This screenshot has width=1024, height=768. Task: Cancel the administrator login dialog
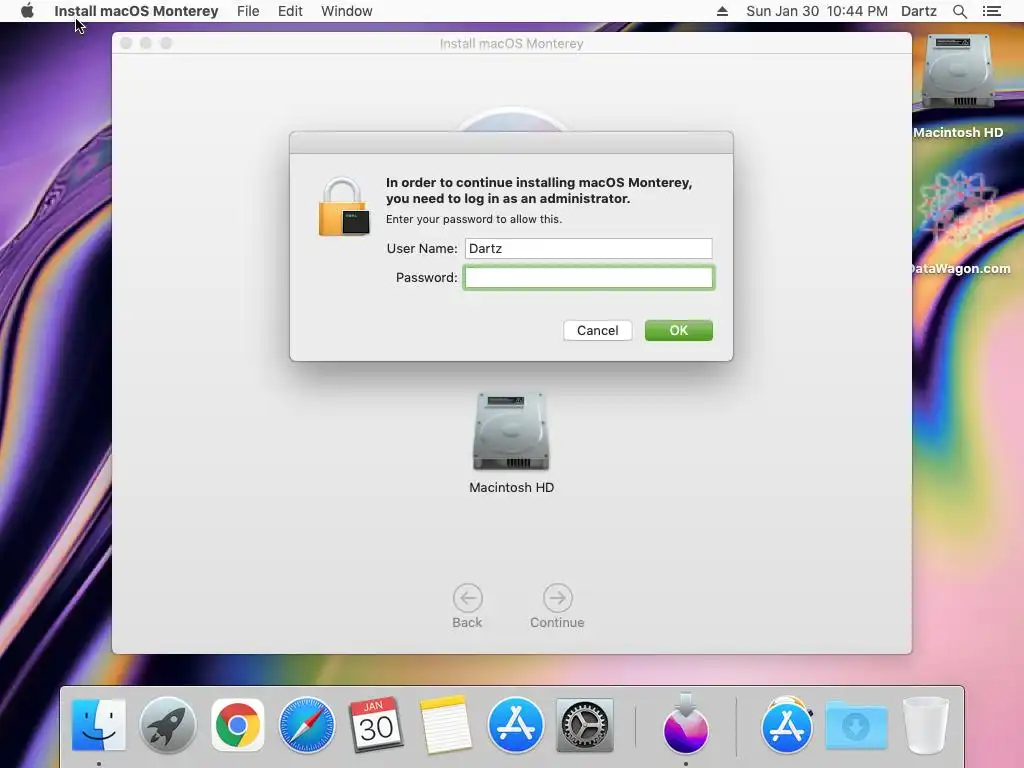[598, 330]
